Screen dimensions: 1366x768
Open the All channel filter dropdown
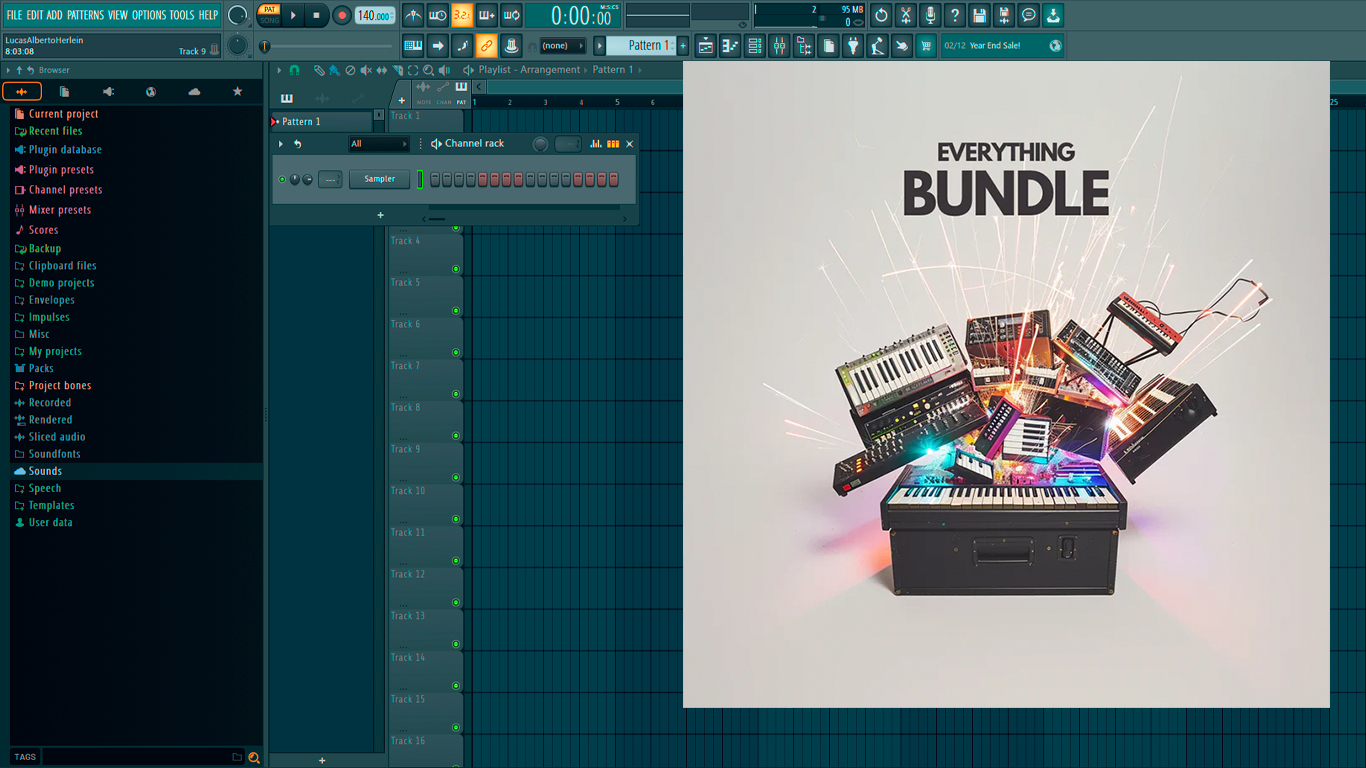pos(379,144)
